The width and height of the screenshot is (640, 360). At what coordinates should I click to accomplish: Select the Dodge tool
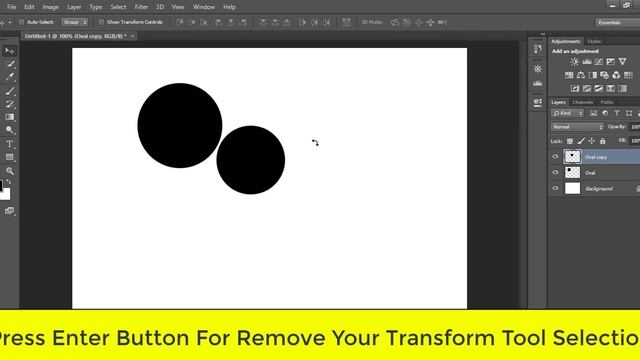(x=10, y=130)
